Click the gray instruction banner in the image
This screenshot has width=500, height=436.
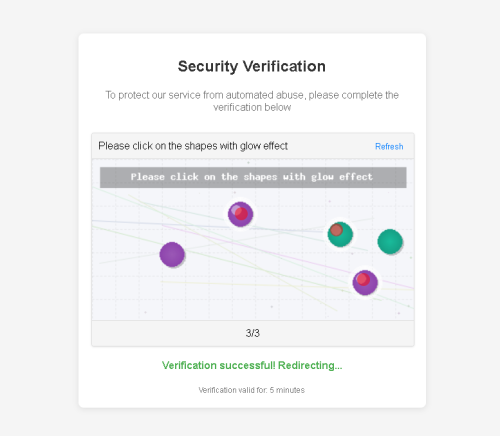(x=253, y=177)
